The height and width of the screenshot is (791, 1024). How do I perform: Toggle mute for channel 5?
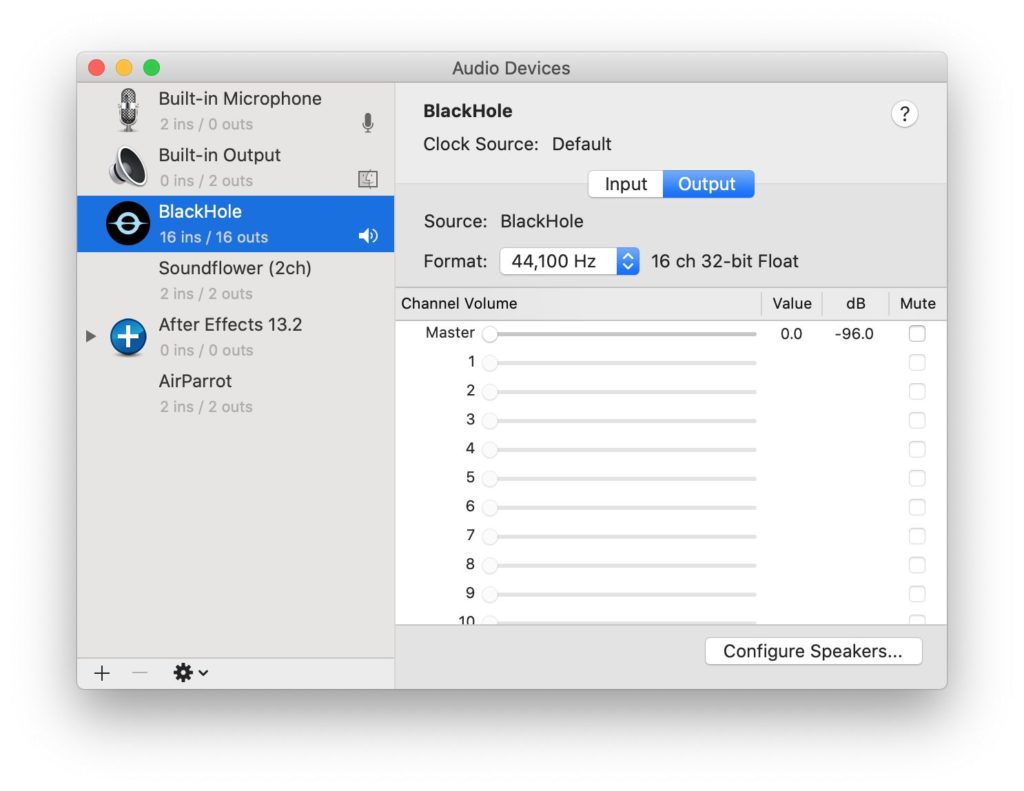click(916, 478)
